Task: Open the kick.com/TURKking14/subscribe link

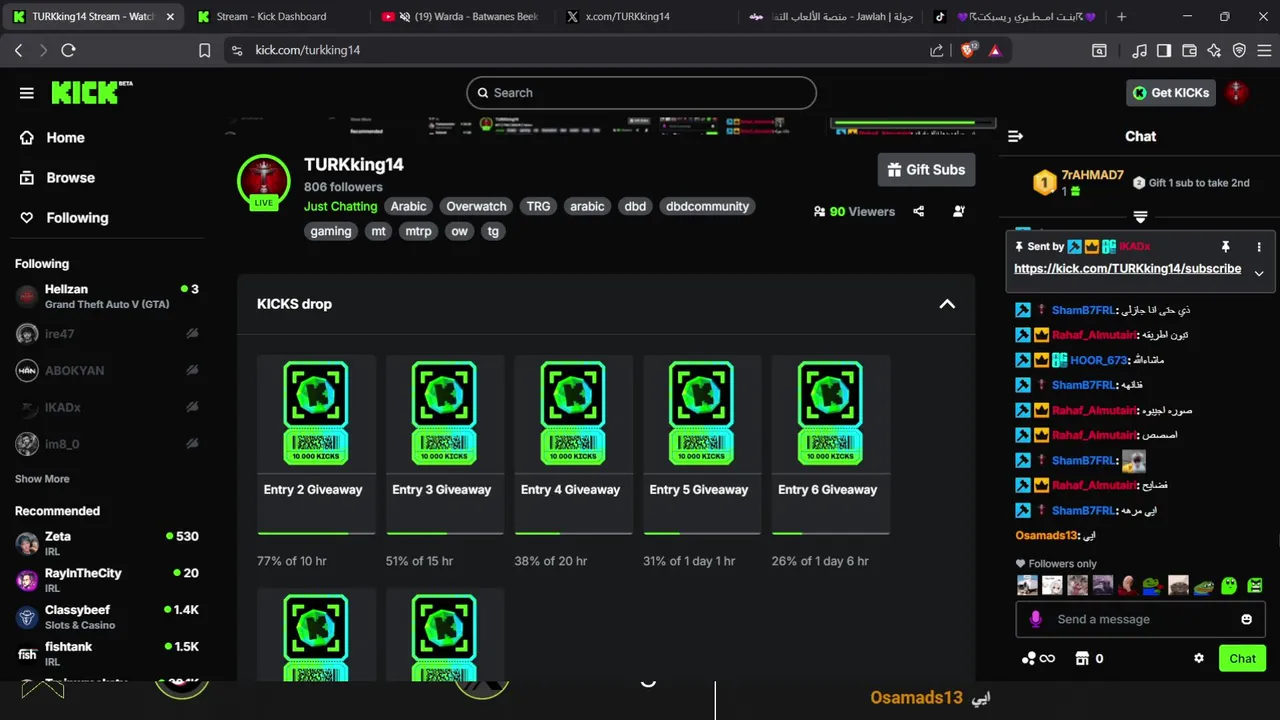Action: coord(1127,269)
